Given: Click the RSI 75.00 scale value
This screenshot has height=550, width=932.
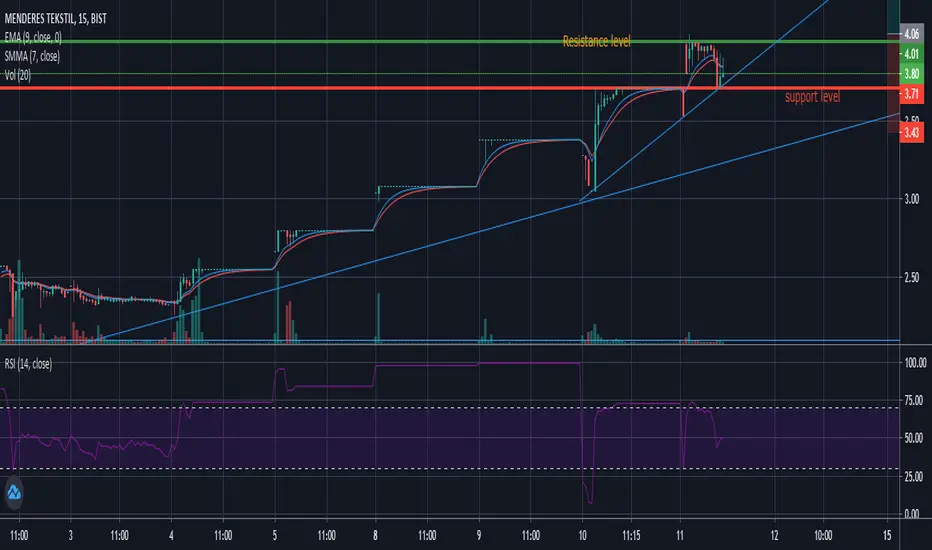Looking at the screenshot, I should pos(914,400).
